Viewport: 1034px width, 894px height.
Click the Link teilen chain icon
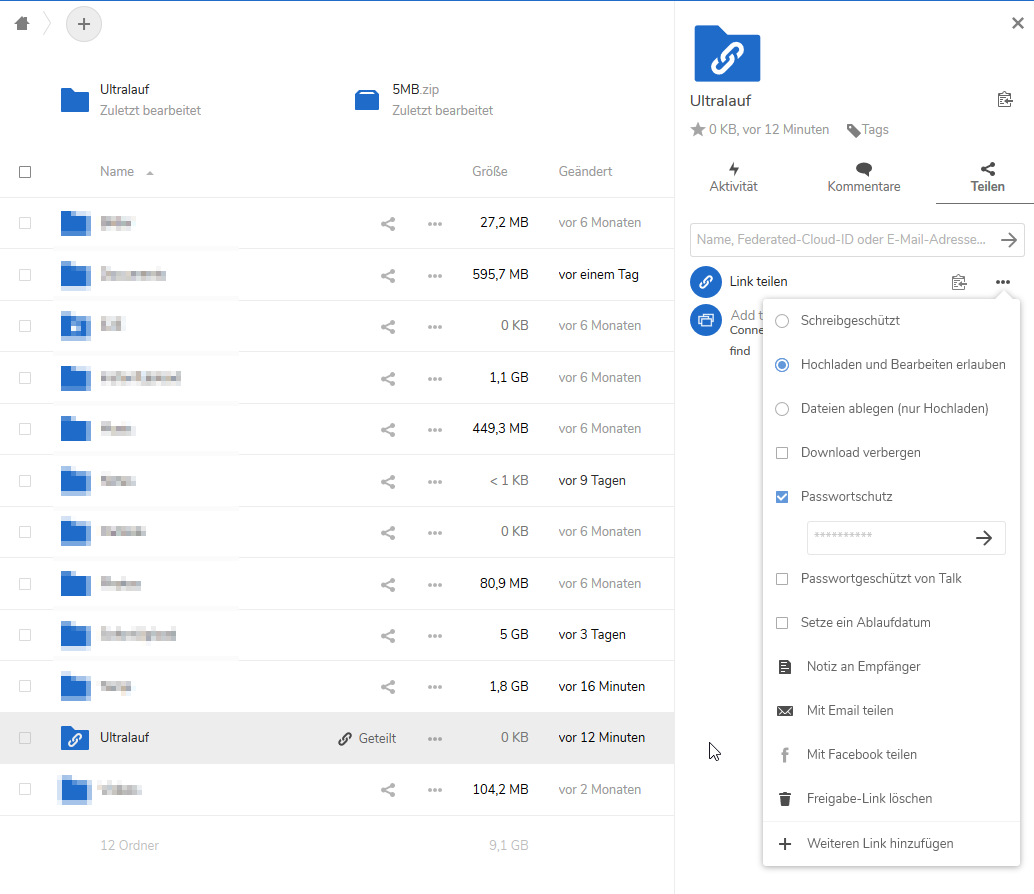(706, 282)
